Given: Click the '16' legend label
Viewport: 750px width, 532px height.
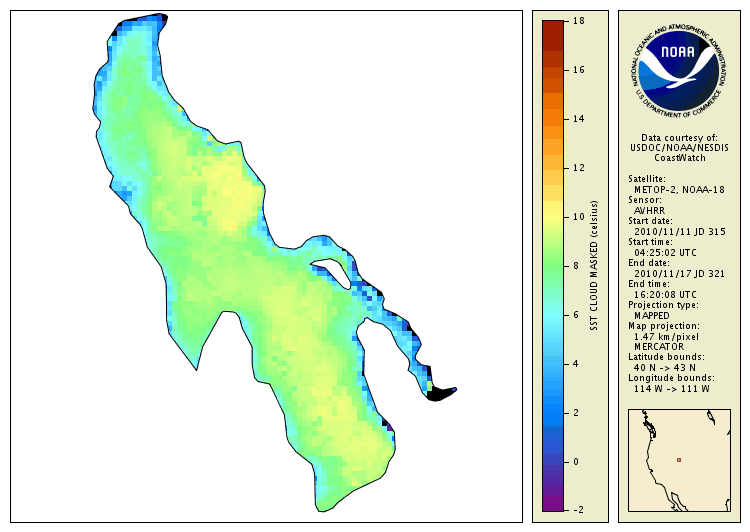Looking at the screenshot, I should (579, 70).
